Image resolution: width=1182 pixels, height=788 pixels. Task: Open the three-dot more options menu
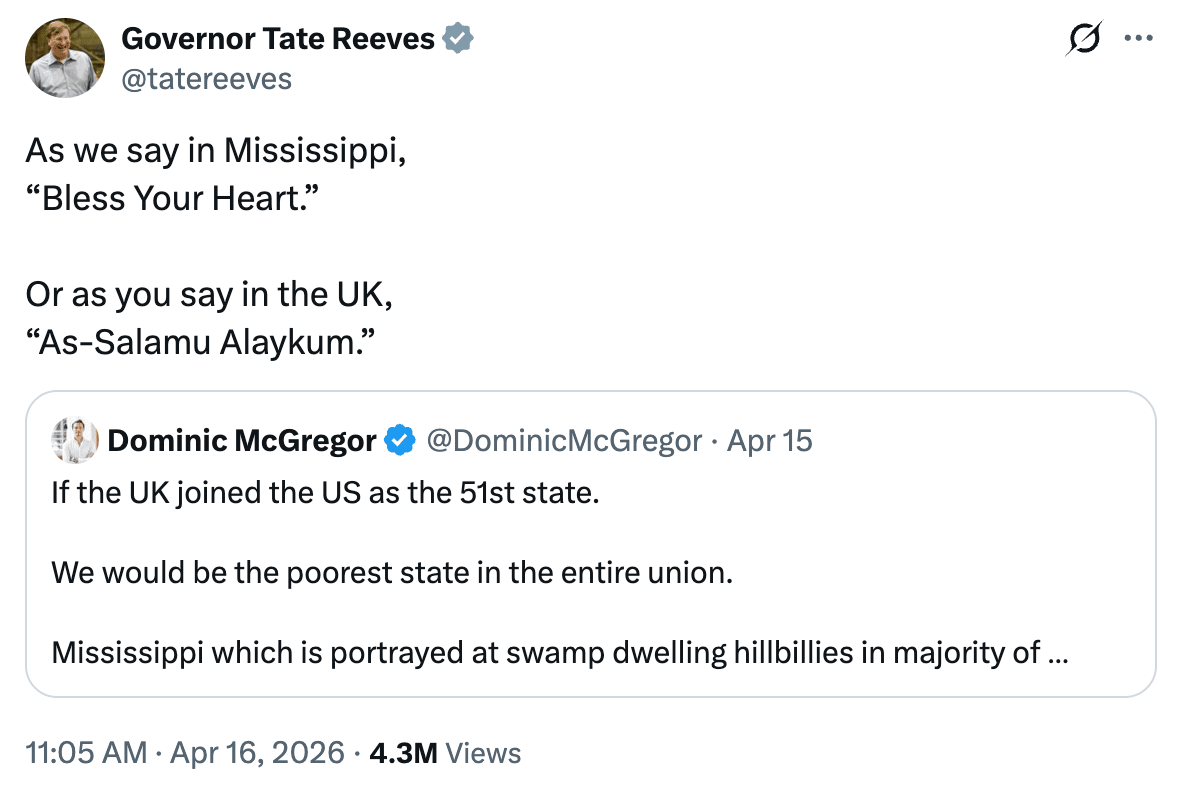click(1138, 40)
